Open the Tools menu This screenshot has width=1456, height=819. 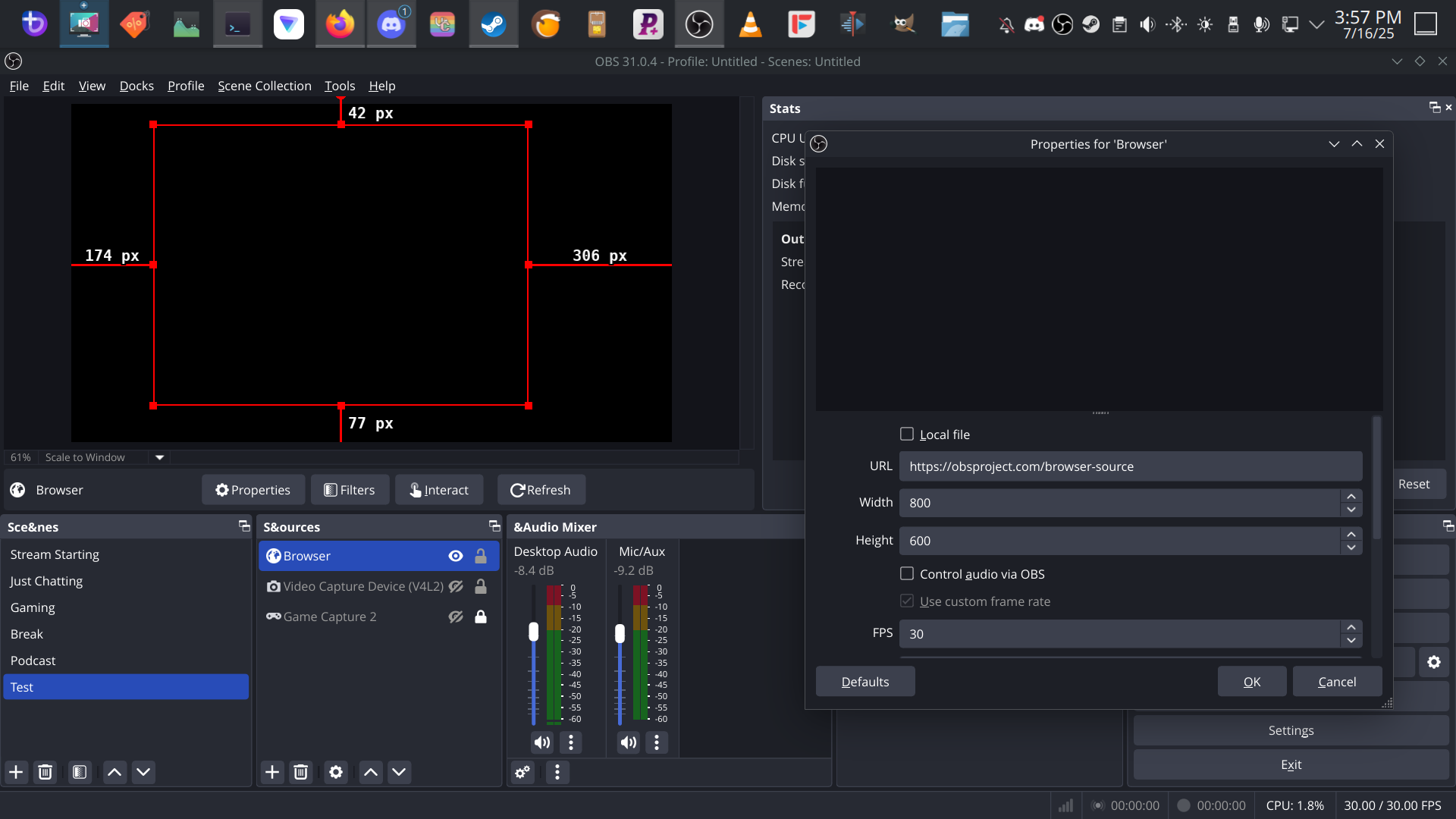coord(340,86)
